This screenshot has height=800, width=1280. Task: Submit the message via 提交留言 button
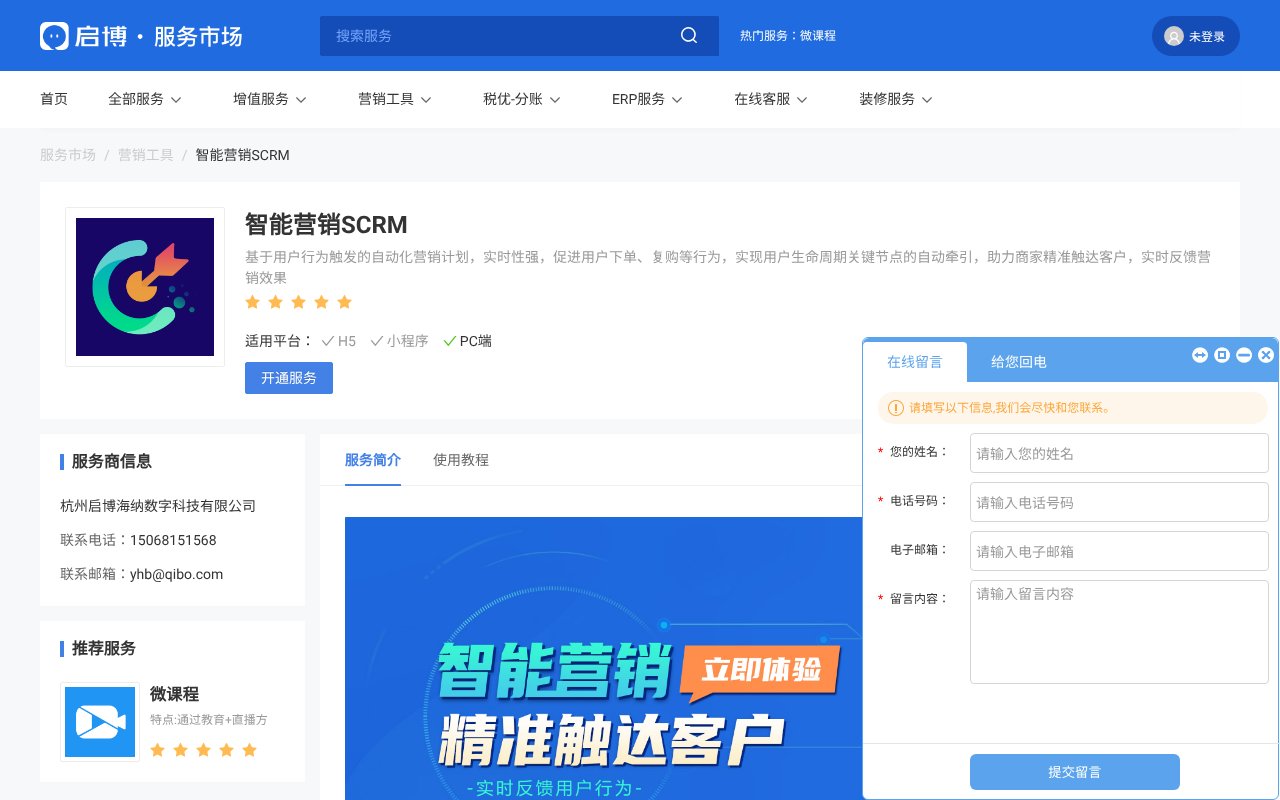click(1075, 771)
